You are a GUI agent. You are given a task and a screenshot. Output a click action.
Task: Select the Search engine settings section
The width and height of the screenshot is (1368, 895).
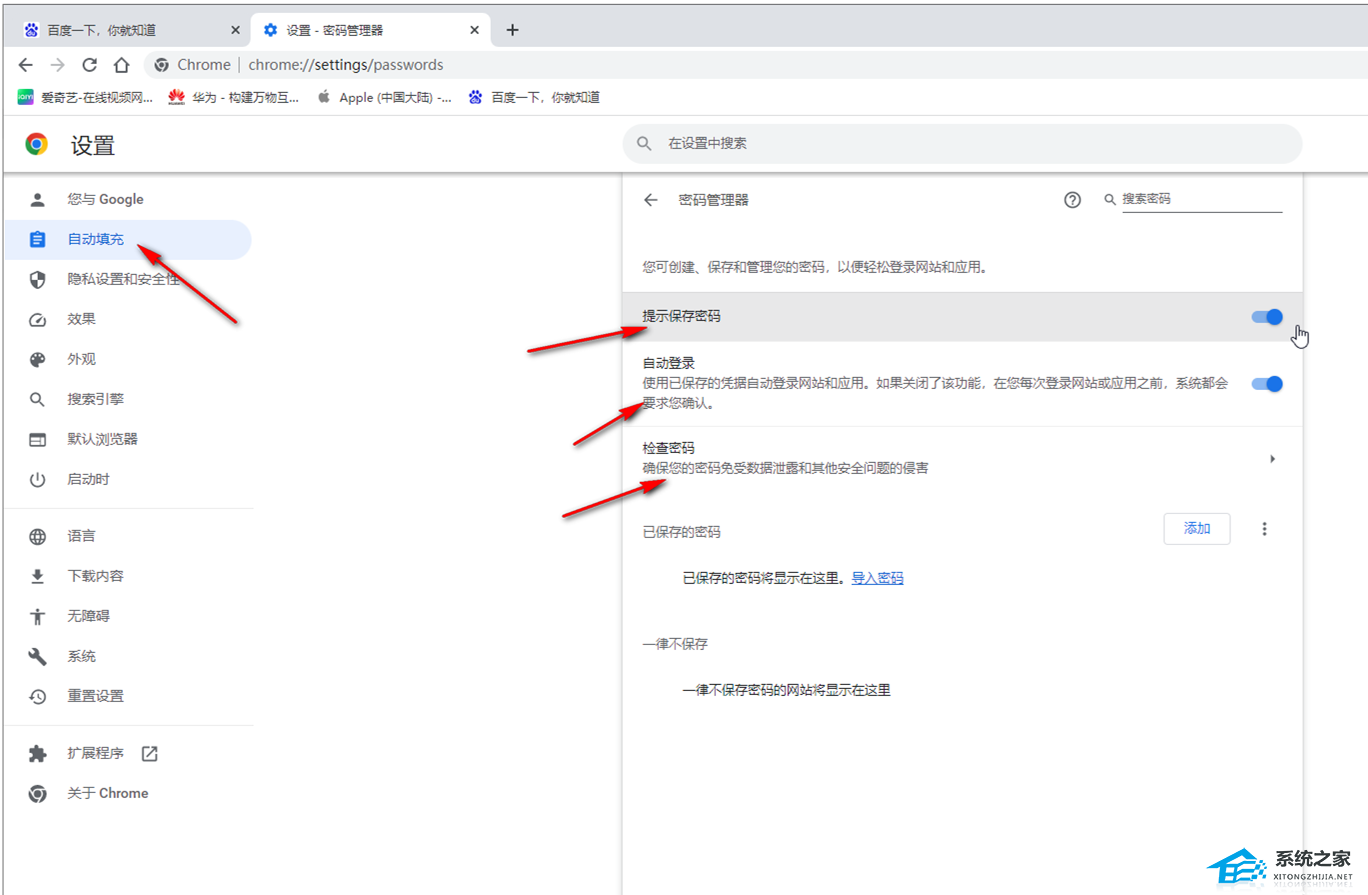pyautogui.click(x=96, y=400)
